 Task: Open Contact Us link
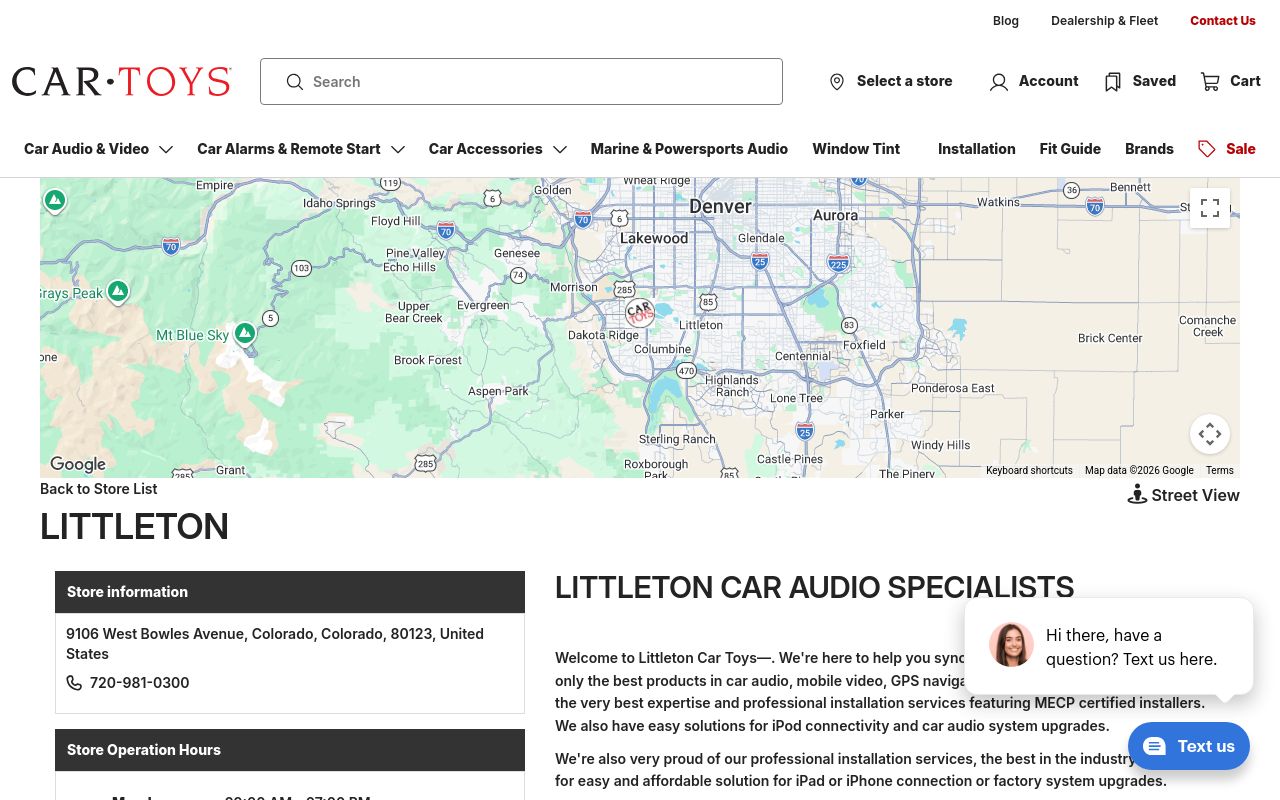[1222, 21]
